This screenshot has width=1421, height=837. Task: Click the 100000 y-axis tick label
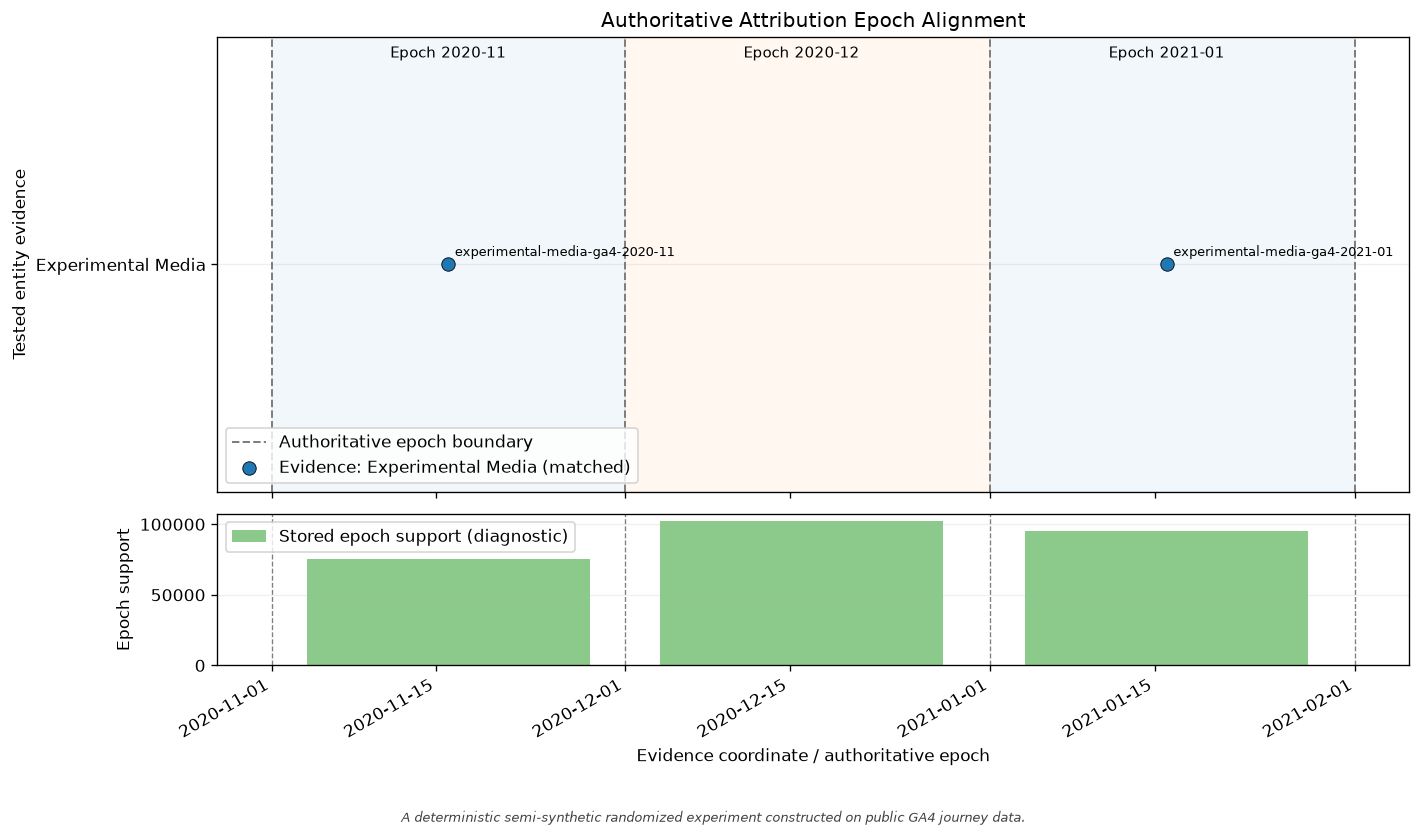pos(172,525)
